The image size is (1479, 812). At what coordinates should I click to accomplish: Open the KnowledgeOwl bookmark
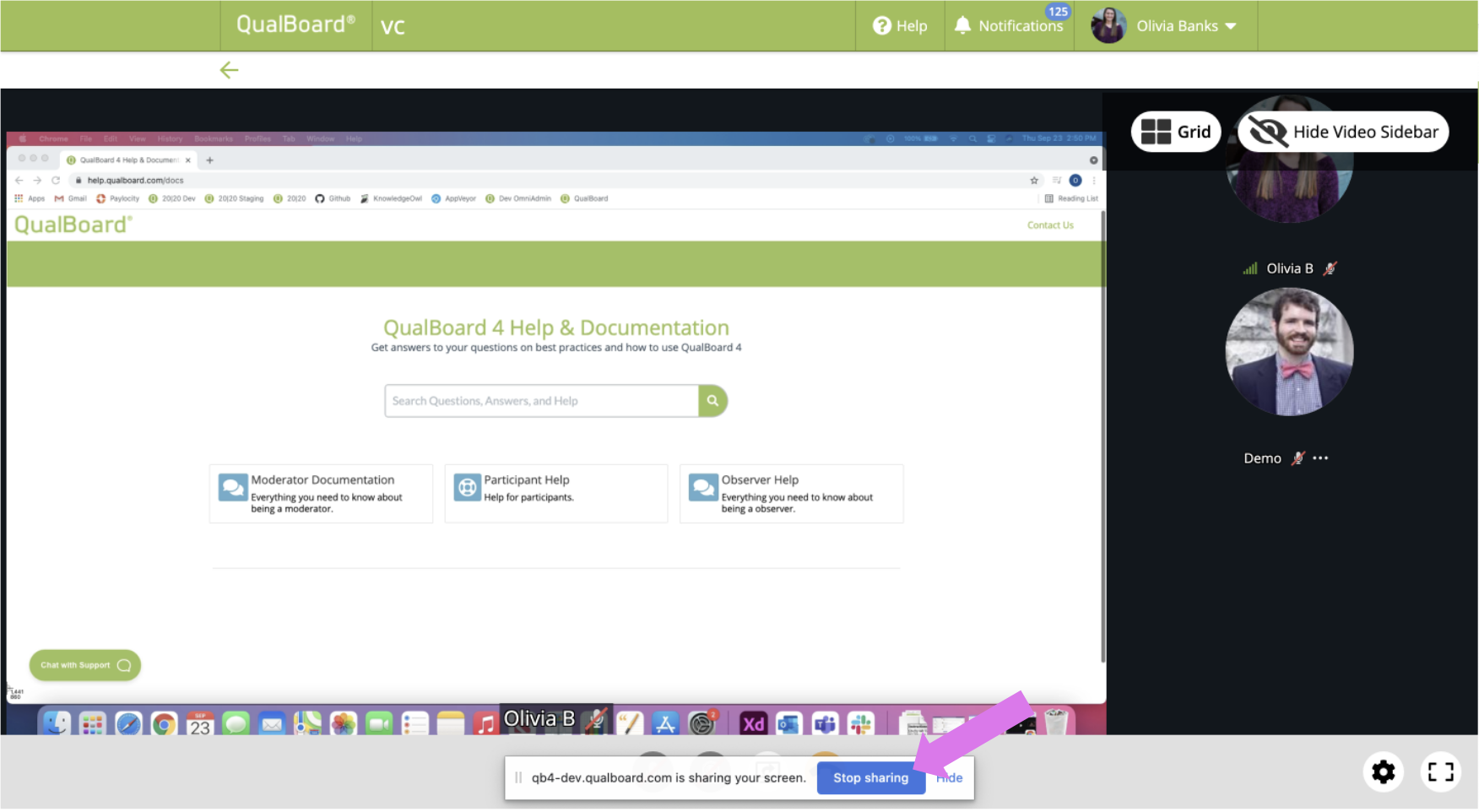(391, 198)
